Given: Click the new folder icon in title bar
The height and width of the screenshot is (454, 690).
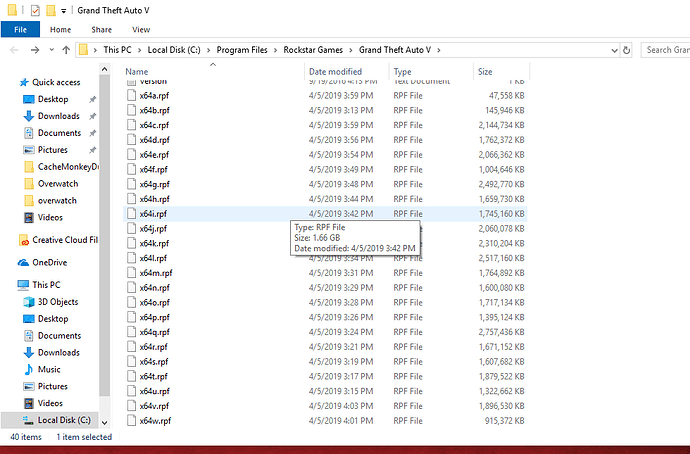Looking at the screenshot, I should 51,10.
